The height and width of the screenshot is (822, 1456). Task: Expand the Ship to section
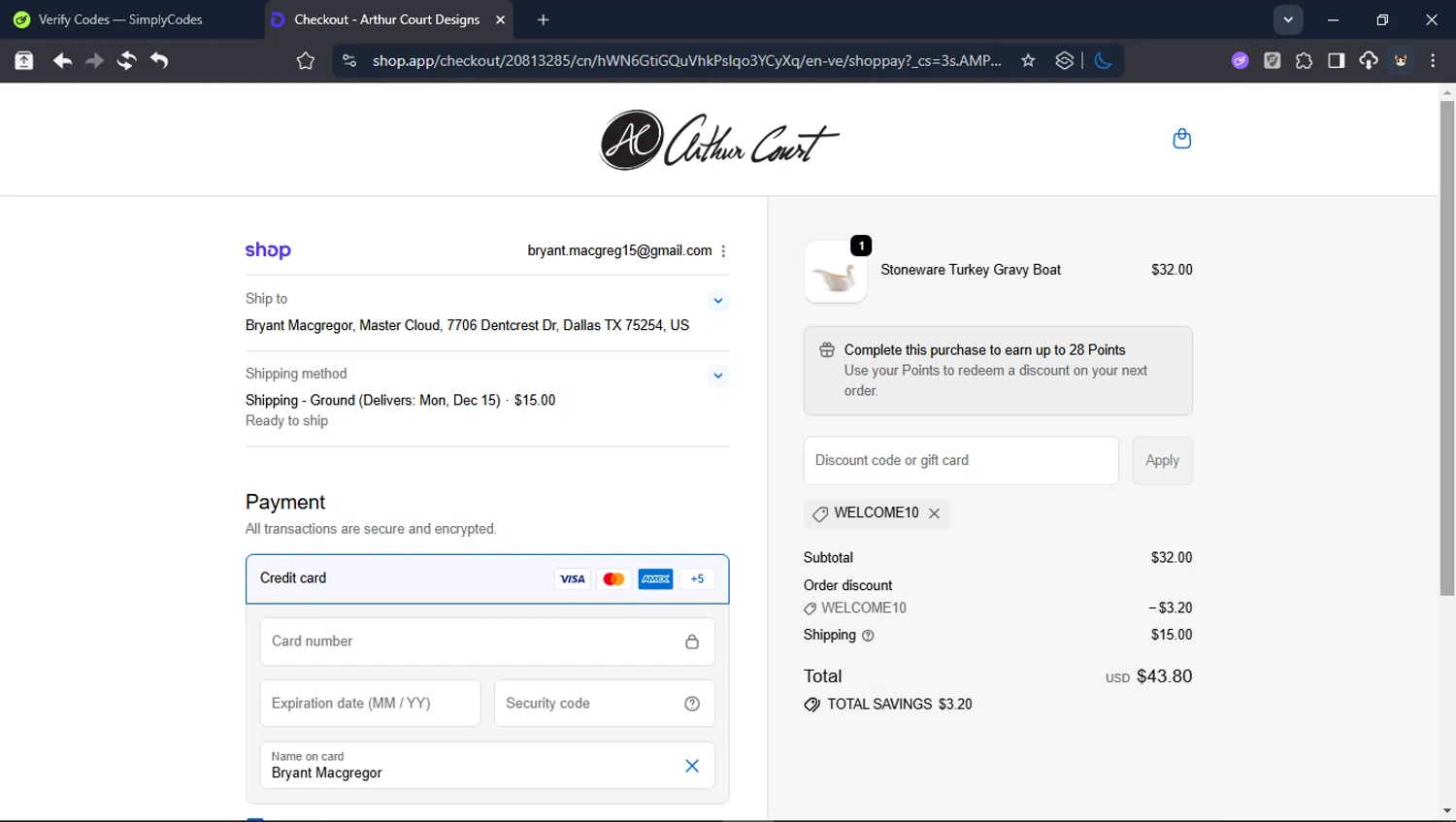click(x=717, y=301)
